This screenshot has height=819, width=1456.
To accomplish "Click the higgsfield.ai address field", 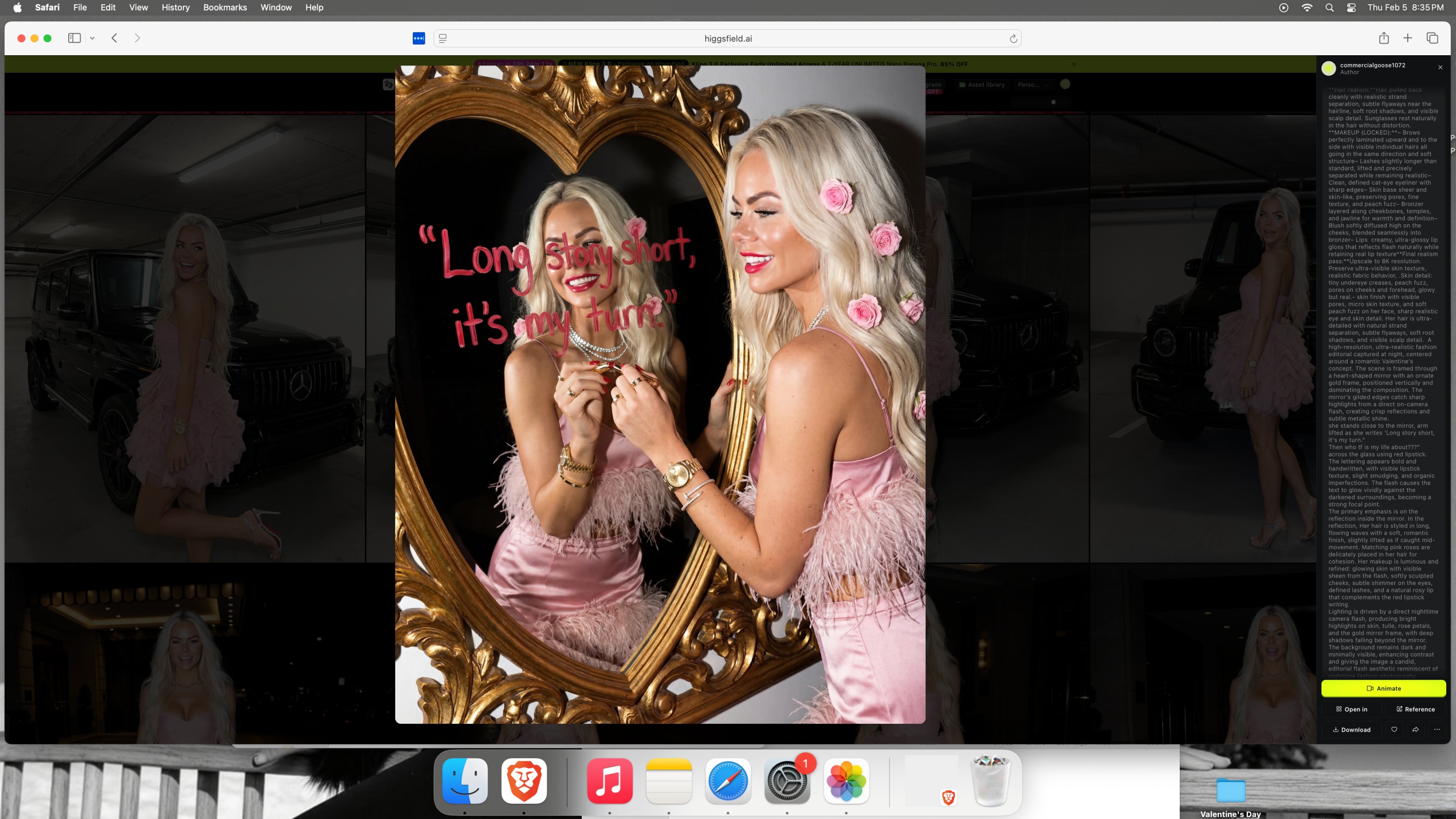I will tap(728, 39).
